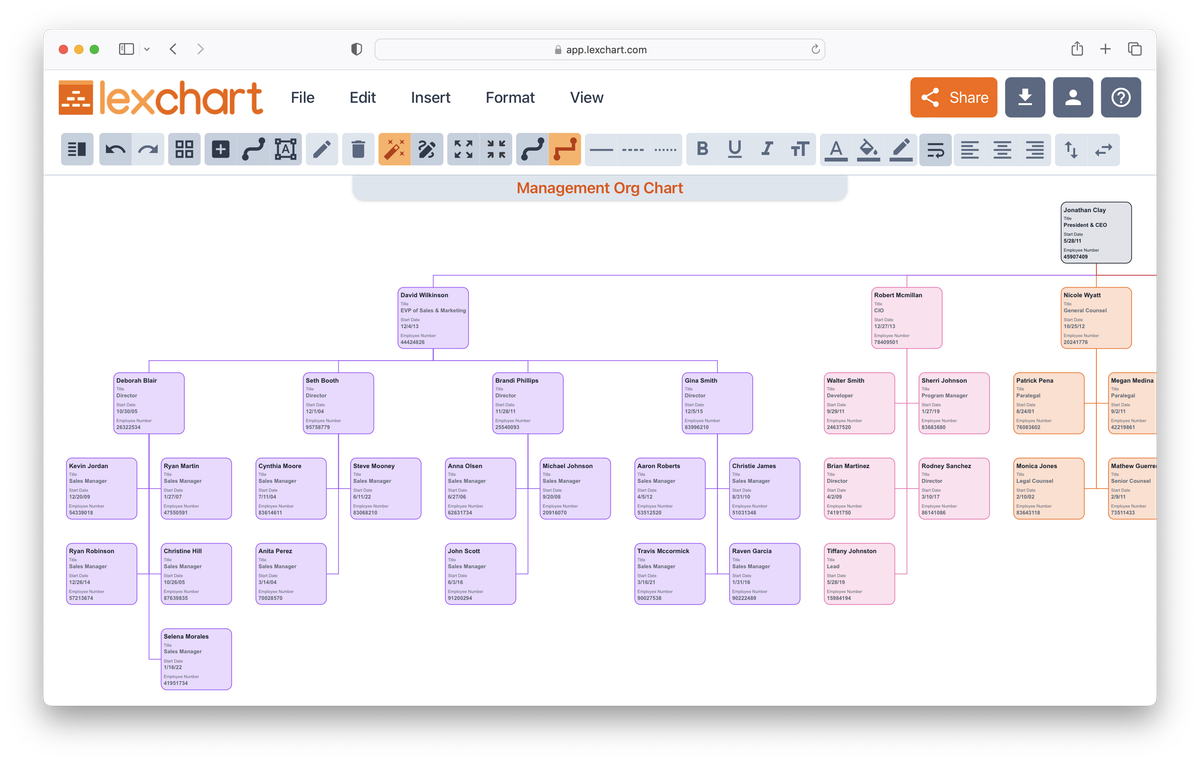Open Safari sidebar dropdown chevron

point(147,49)
